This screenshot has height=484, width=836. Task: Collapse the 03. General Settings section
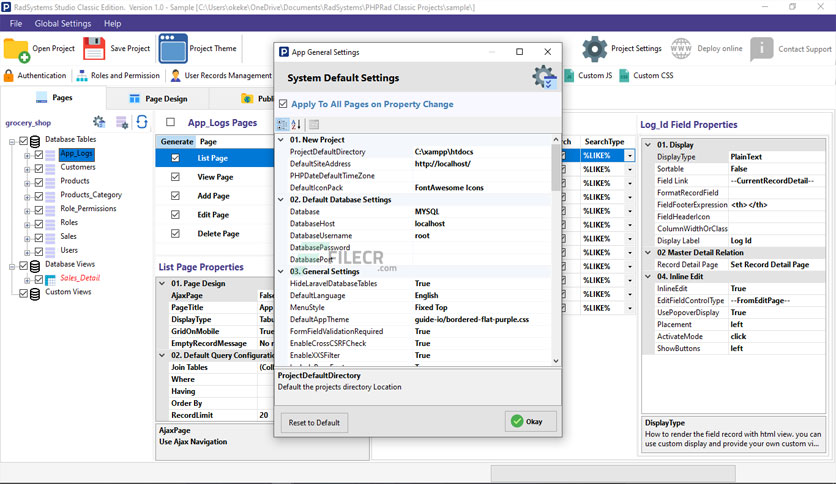[281, 271]
